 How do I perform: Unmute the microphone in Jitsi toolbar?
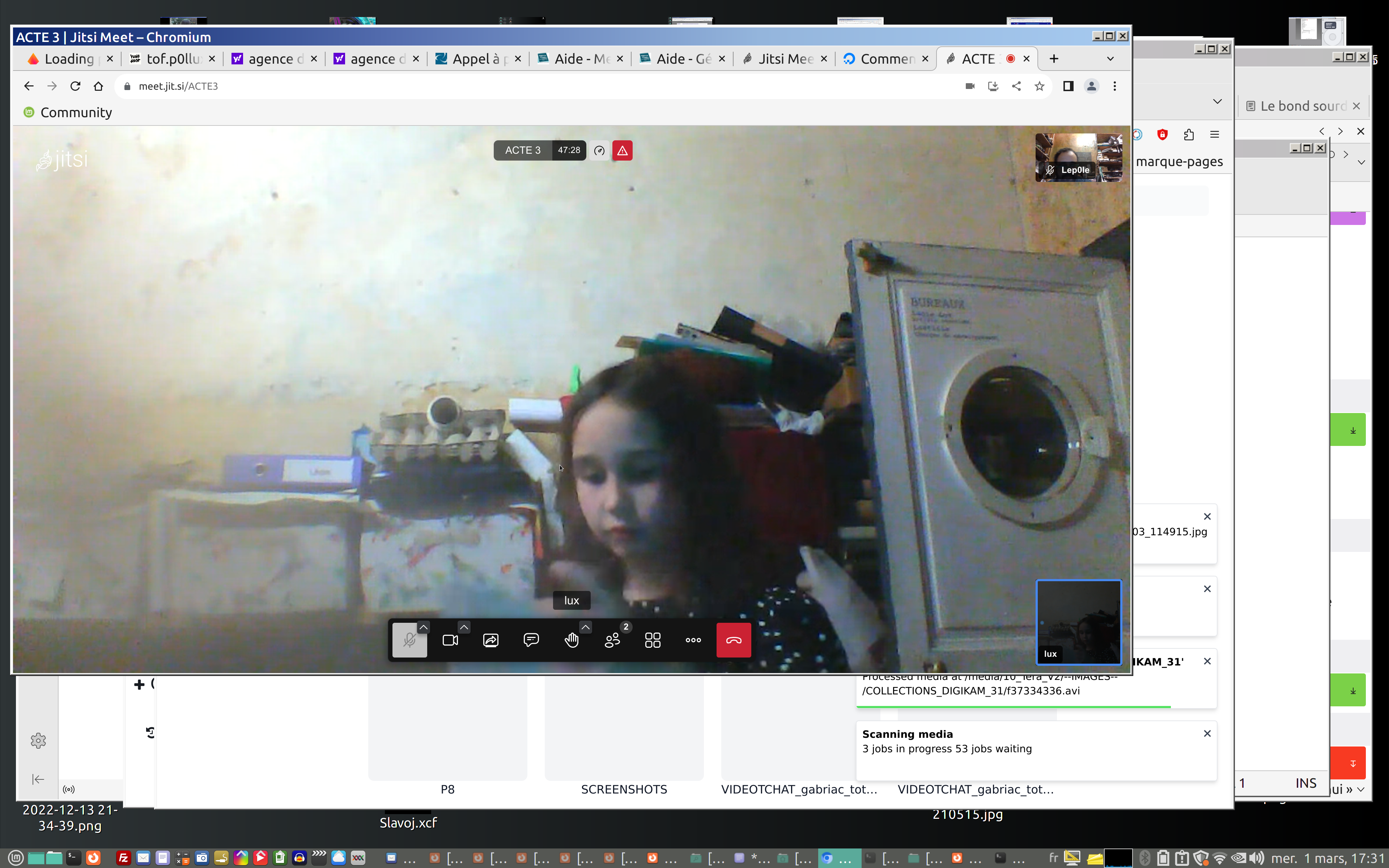[x=409, y=640]
